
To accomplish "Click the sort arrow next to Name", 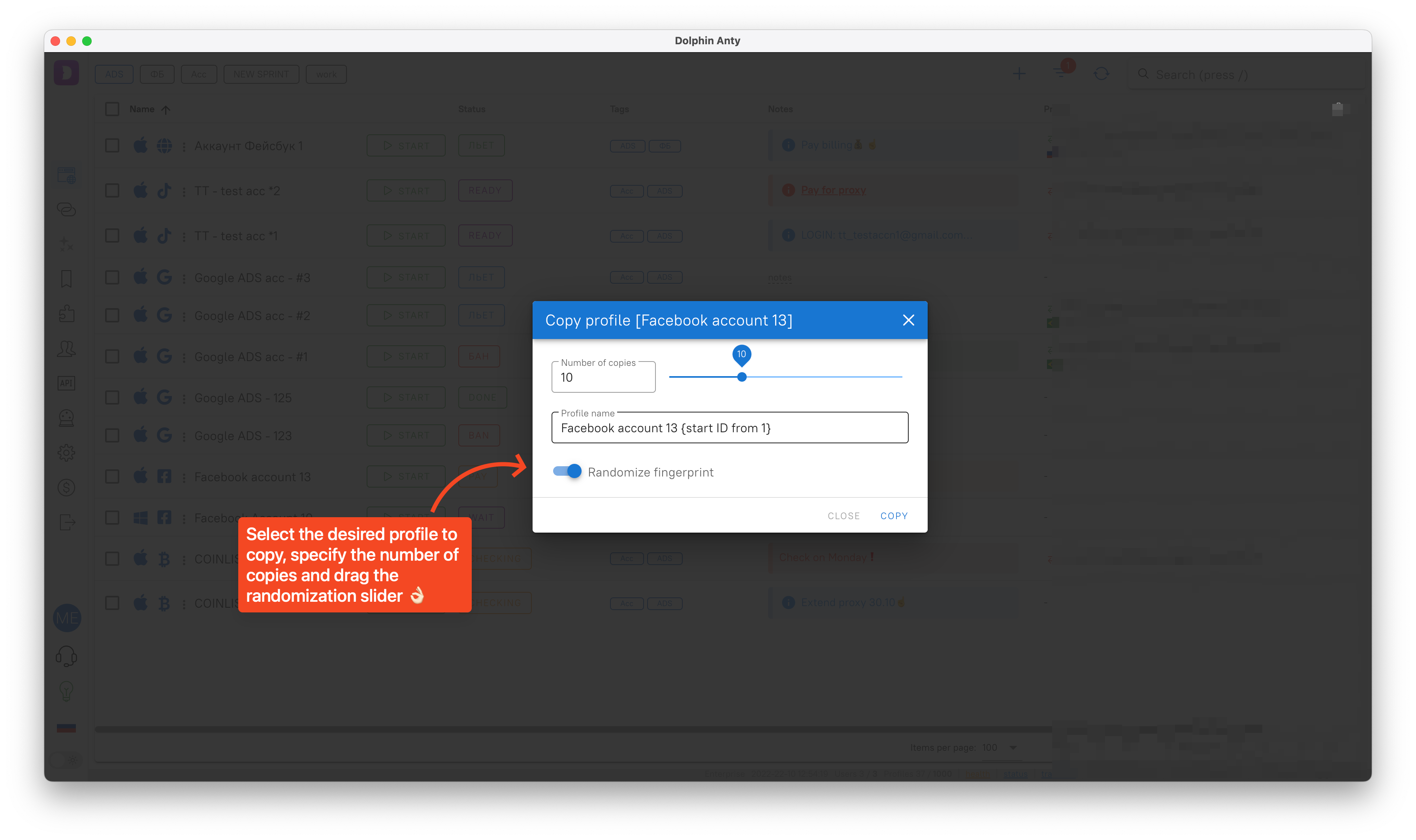I will (x=165, y=110).
